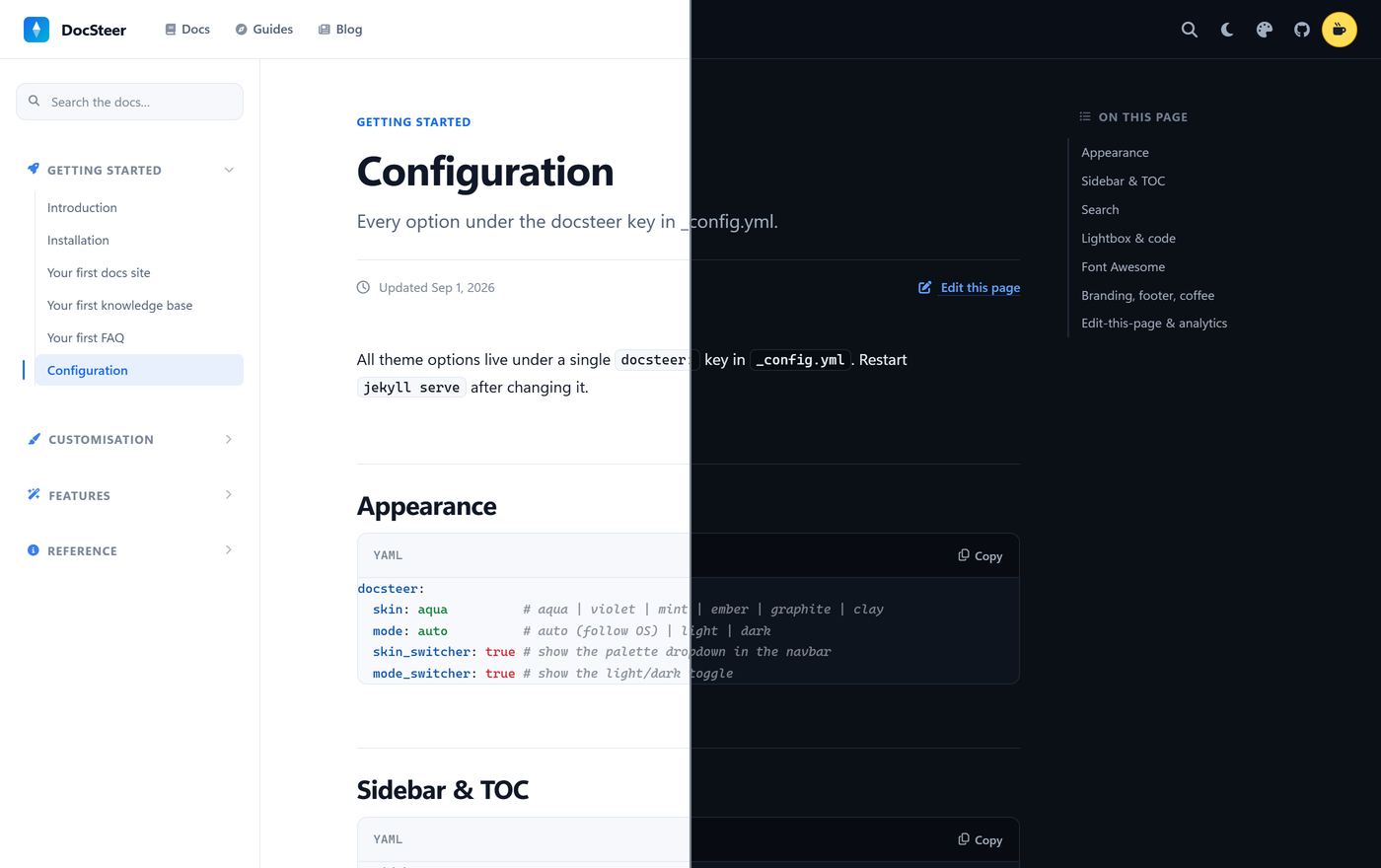Click the Updated Sep 1, 2026 text
The width and height of the screenshot is (1381, 868).
[437, 288]
